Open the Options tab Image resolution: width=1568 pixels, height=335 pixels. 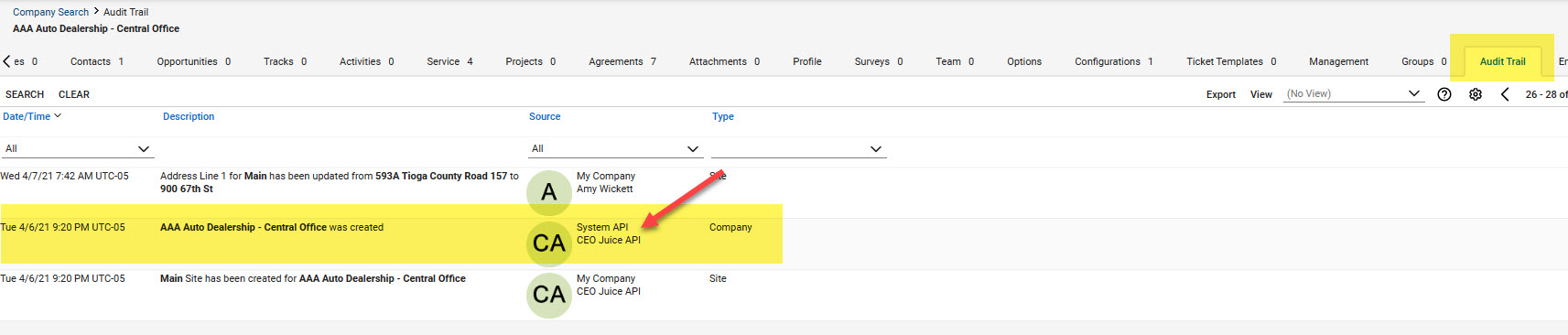pyautogui.click(x=1024, y=61)
